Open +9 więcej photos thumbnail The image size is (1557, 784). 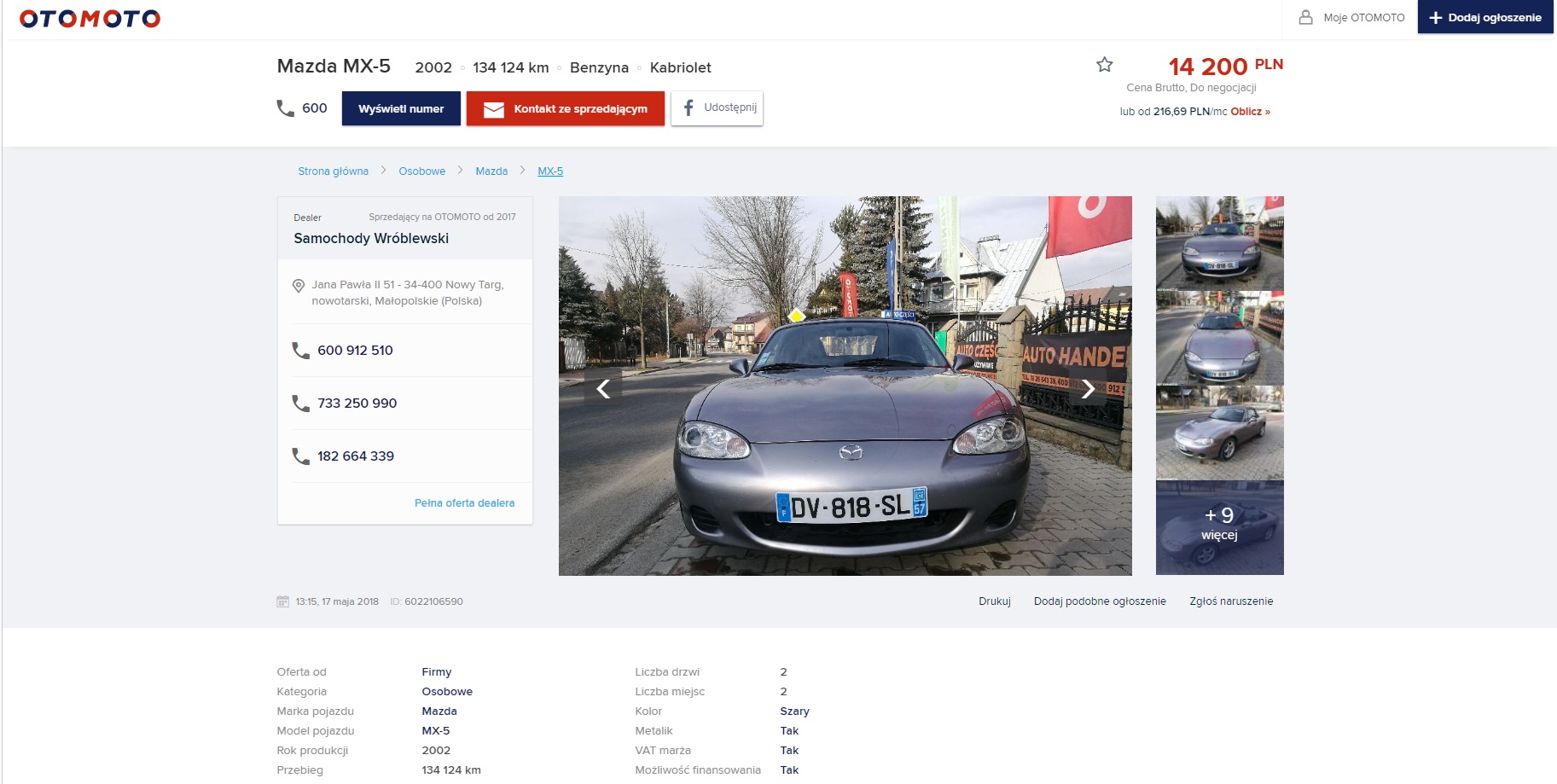pyautogui.click(x=1219, y=527)
